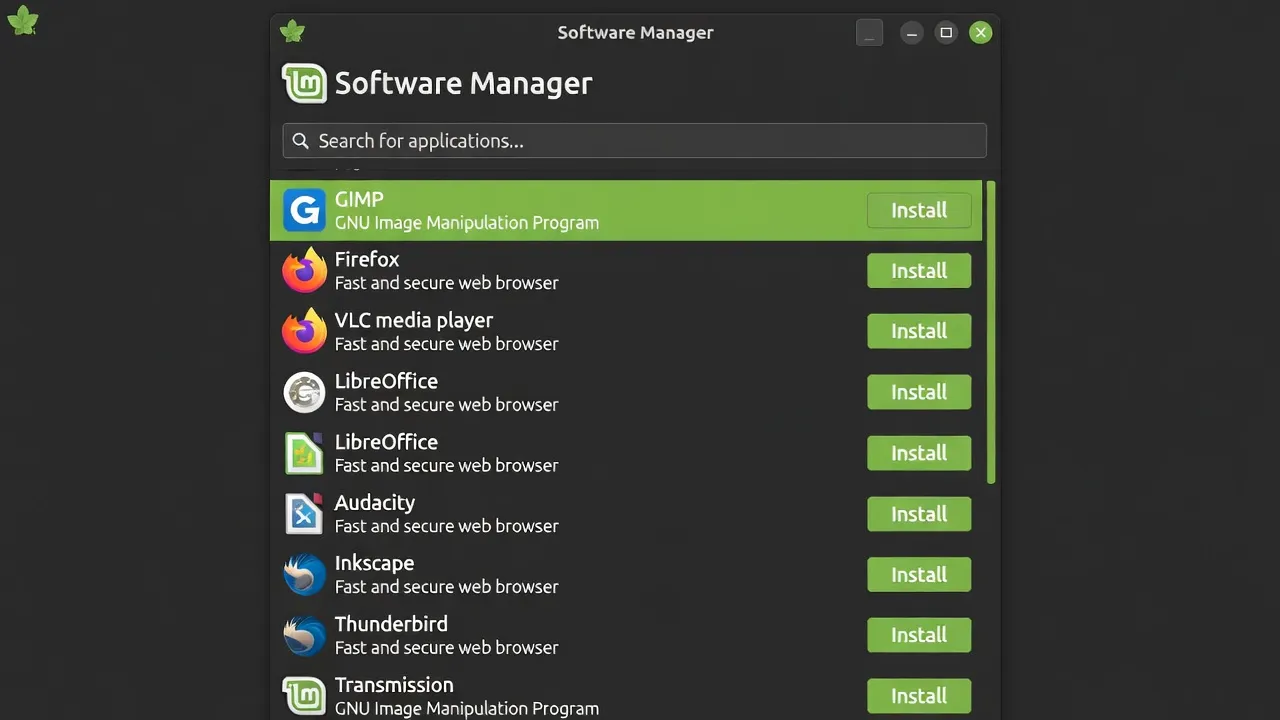Install the round-icon LibreOffice entry
This screenshot has width=1280, height=720.
[x=919, y=392]
